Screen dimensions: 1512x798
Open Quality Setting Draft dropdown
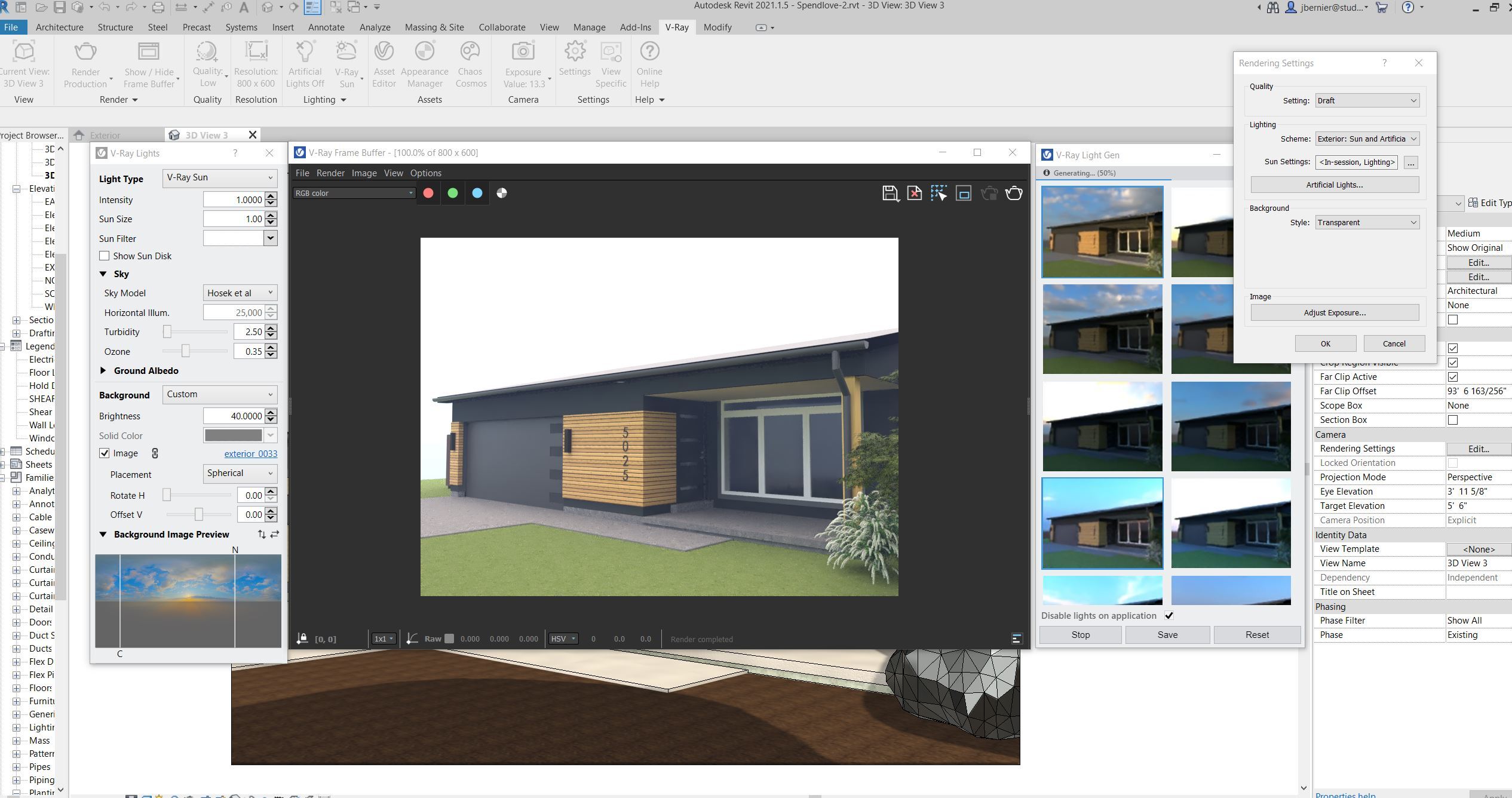(1367, 100)
